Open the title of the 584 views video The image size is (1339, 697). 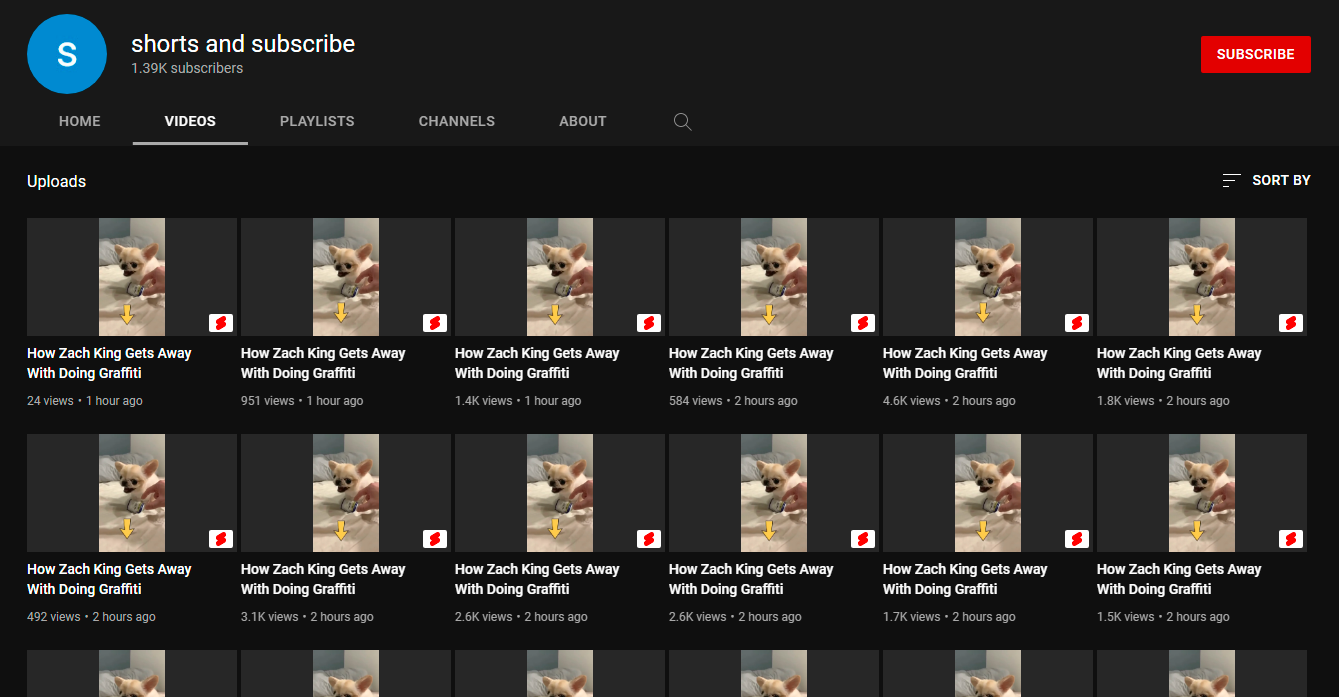pyautogui.click(x=751, y=363)
